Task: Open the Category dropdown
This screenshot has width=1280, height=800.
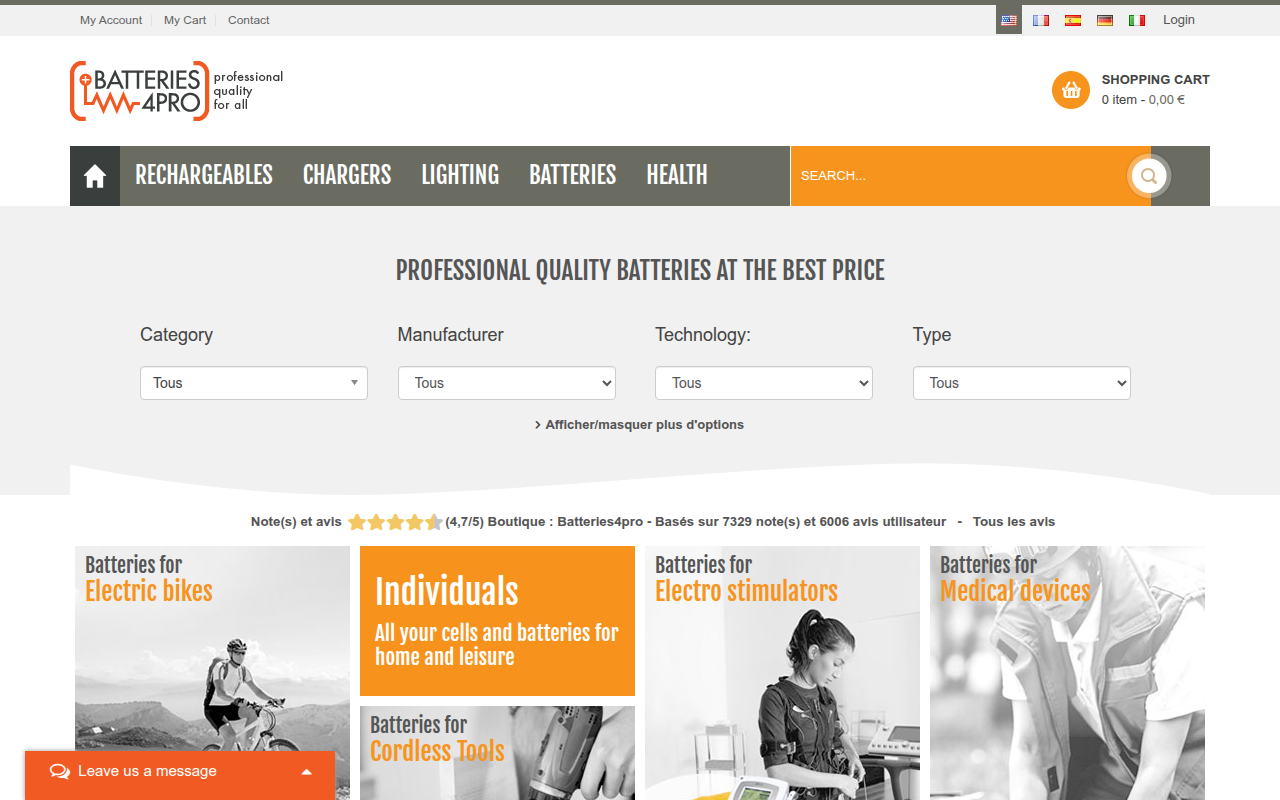Action: click(254, 383)
